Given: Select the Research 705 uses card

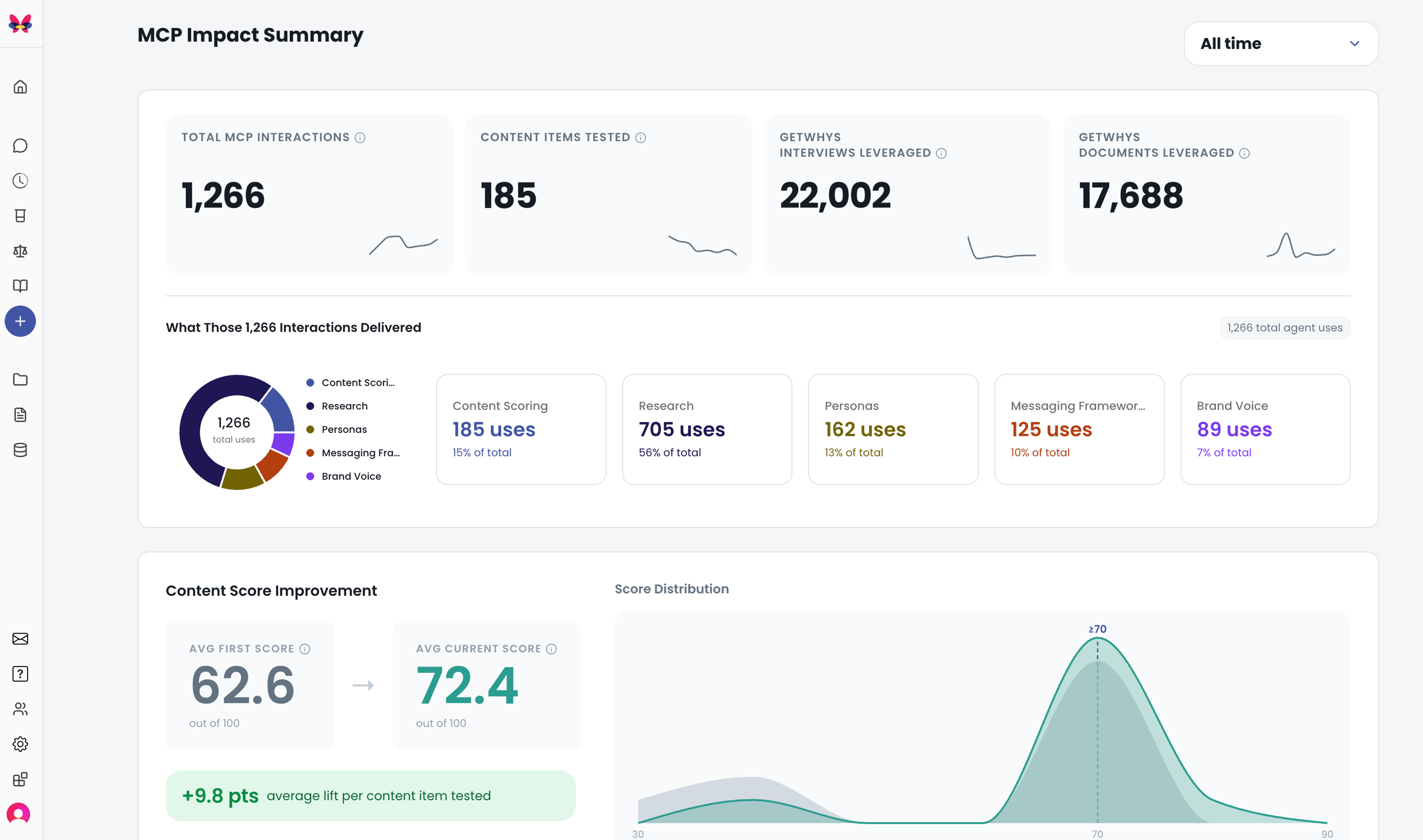Looking at the screenshot, I should 707,429.
